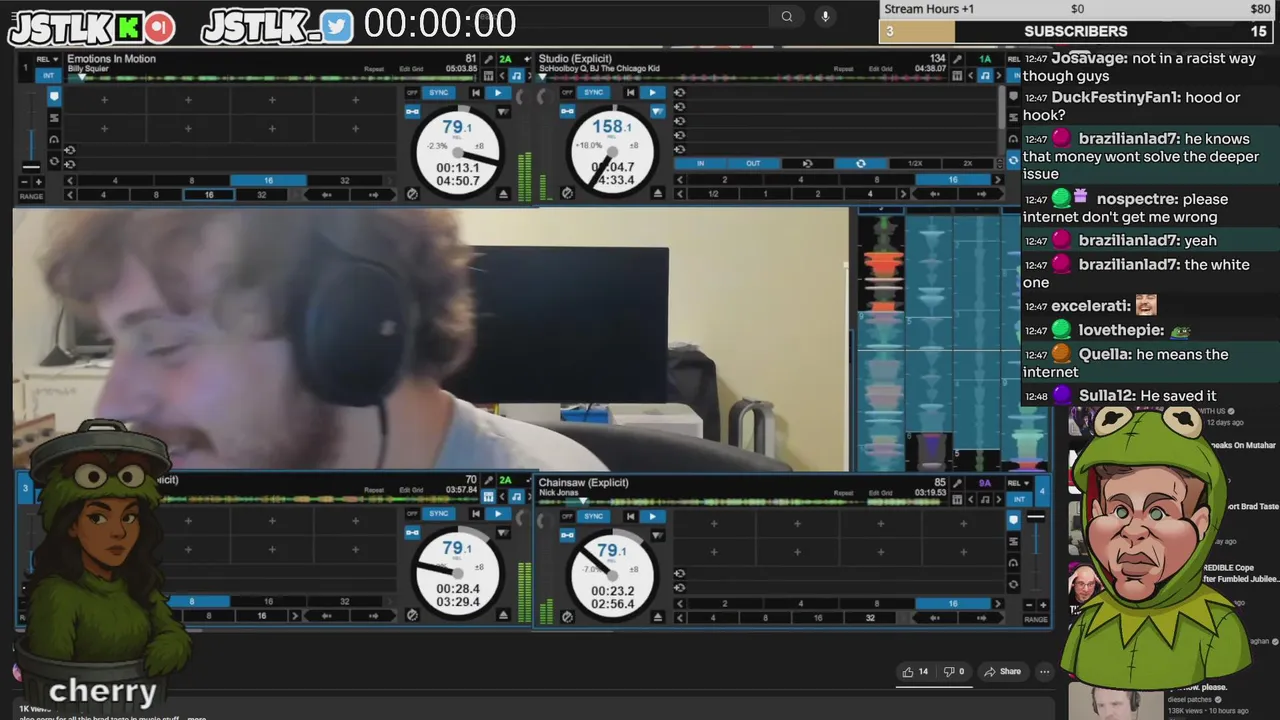Open the Range button on deck 4
1280x720 pixels.
coord(1035,619)
